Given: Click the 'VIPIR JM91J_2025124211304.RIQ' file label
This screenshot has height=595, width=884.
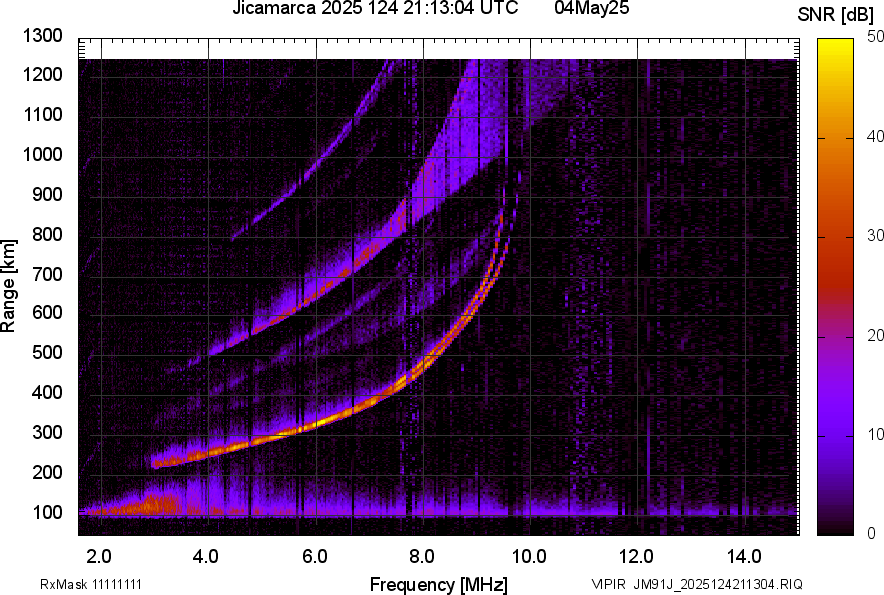Looking at the screenshot, I should pos(697,584).
